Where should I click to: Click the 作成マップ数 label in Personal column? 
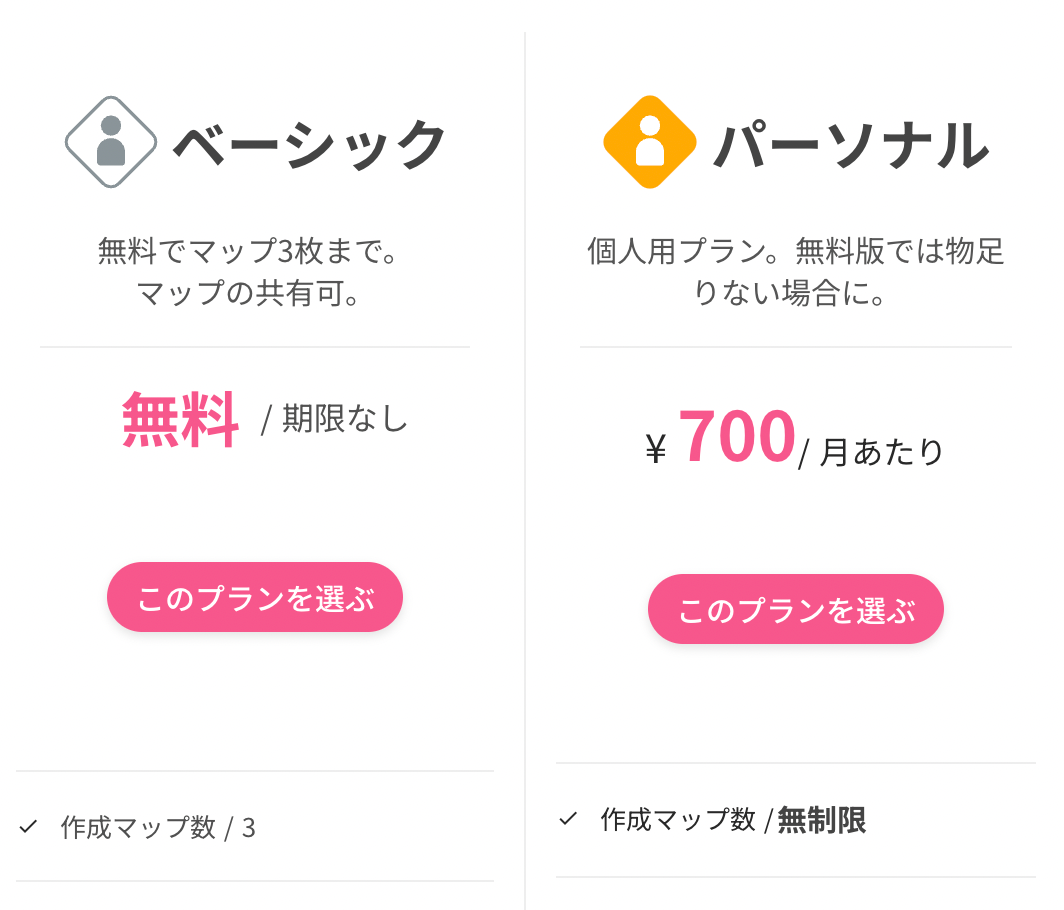pyautogui.click(x=678, y=820)
